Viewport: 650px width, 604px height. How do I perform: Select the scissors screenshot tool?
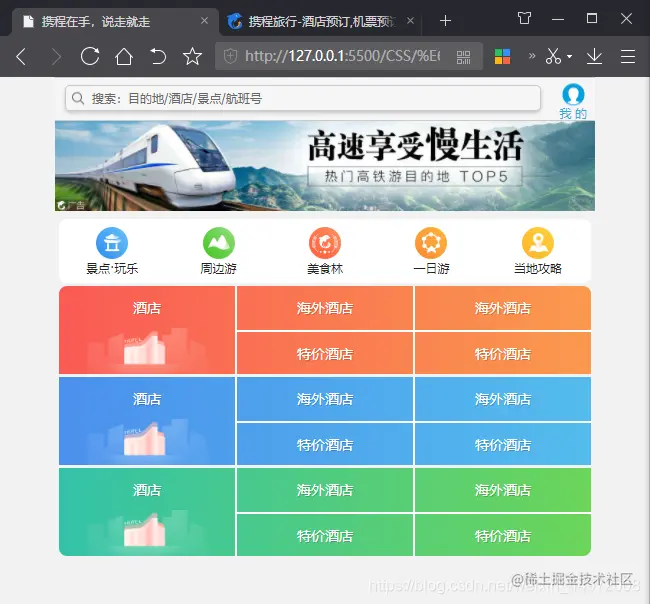point(553,56)
